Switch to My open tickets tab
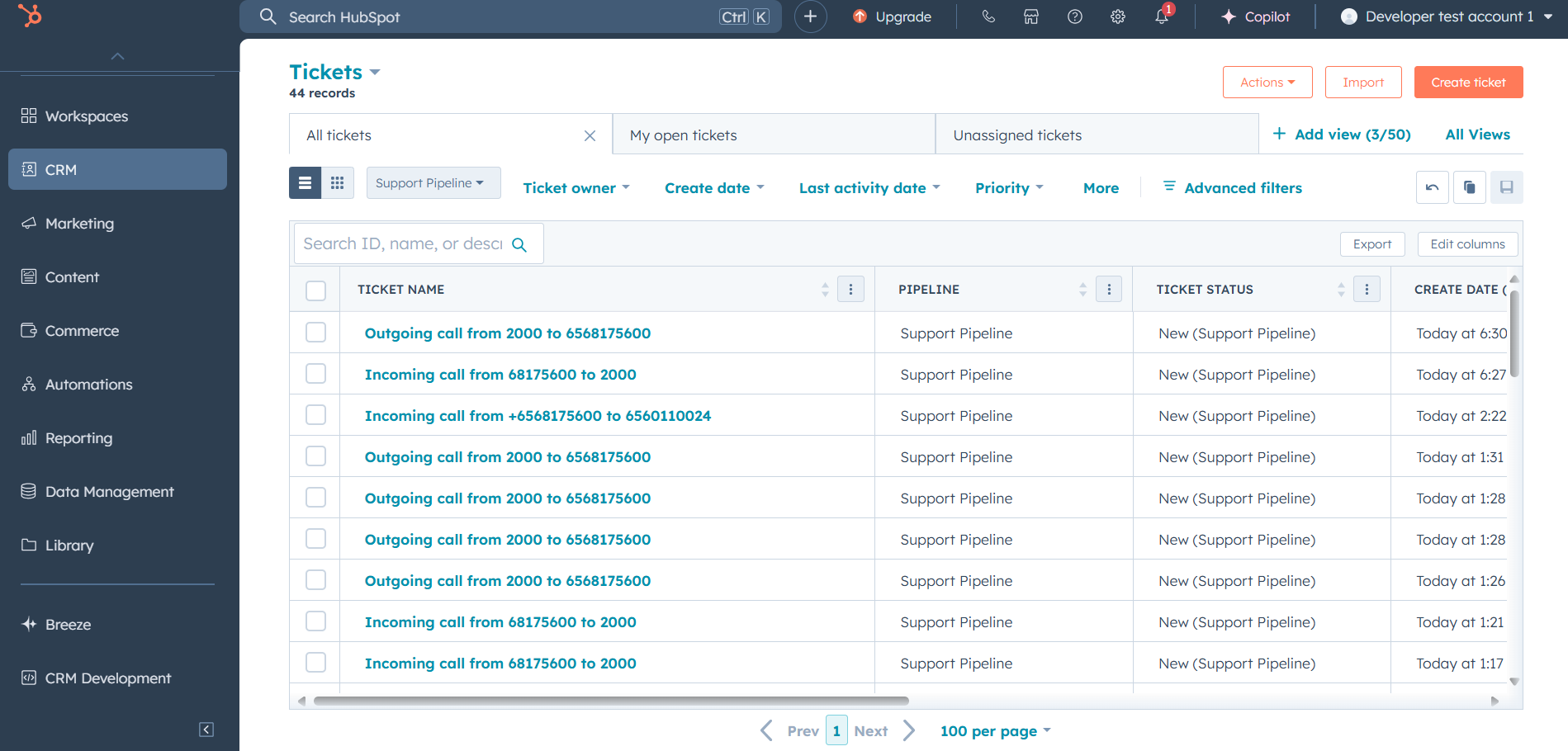Screen dimensions: 1568x751 [774, 135]
